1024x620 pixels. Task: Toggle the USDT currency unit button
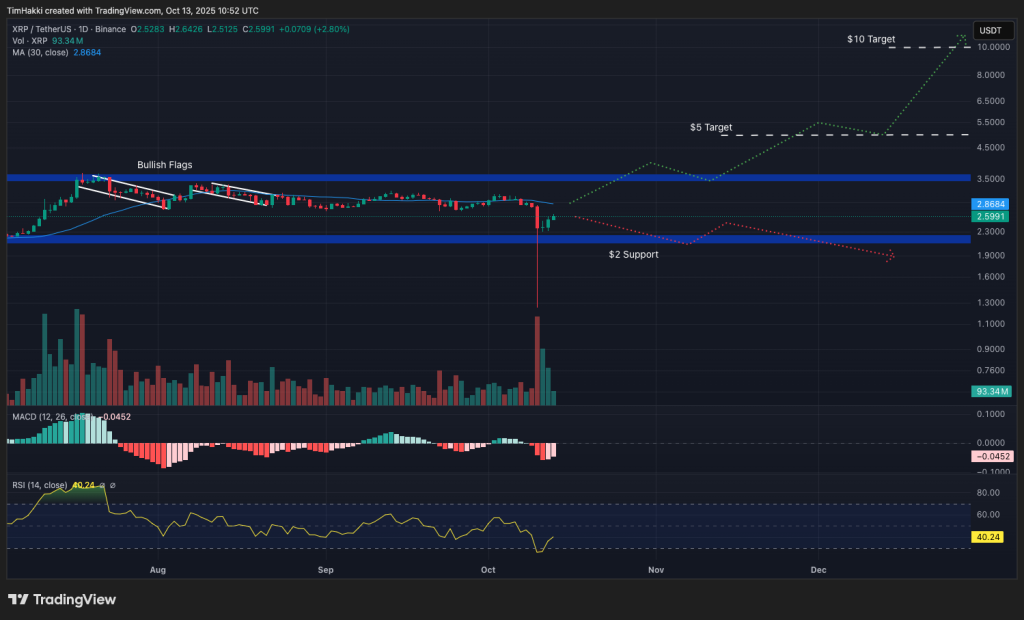(993, 30)
